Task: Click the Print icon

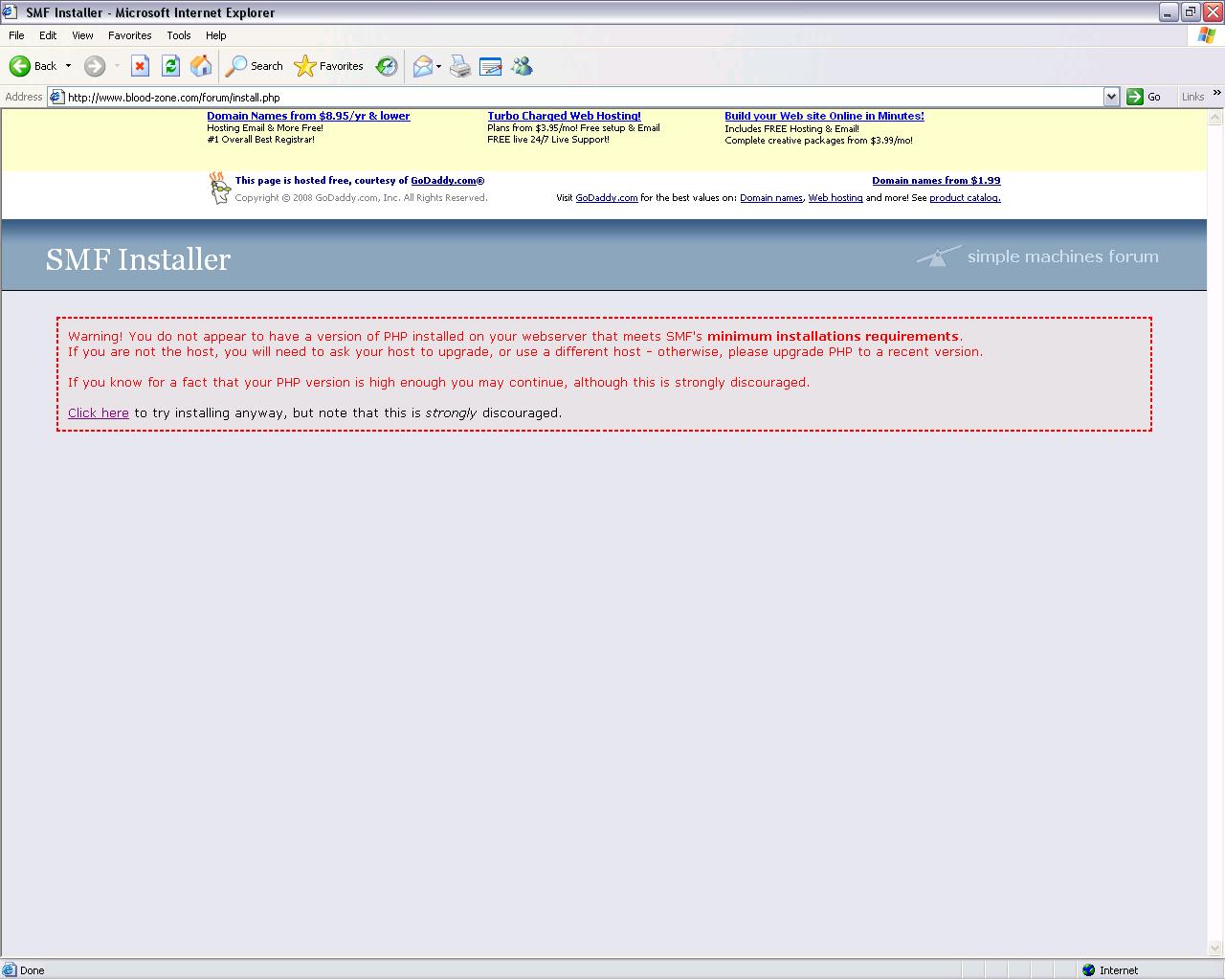Action: (460, 66)
